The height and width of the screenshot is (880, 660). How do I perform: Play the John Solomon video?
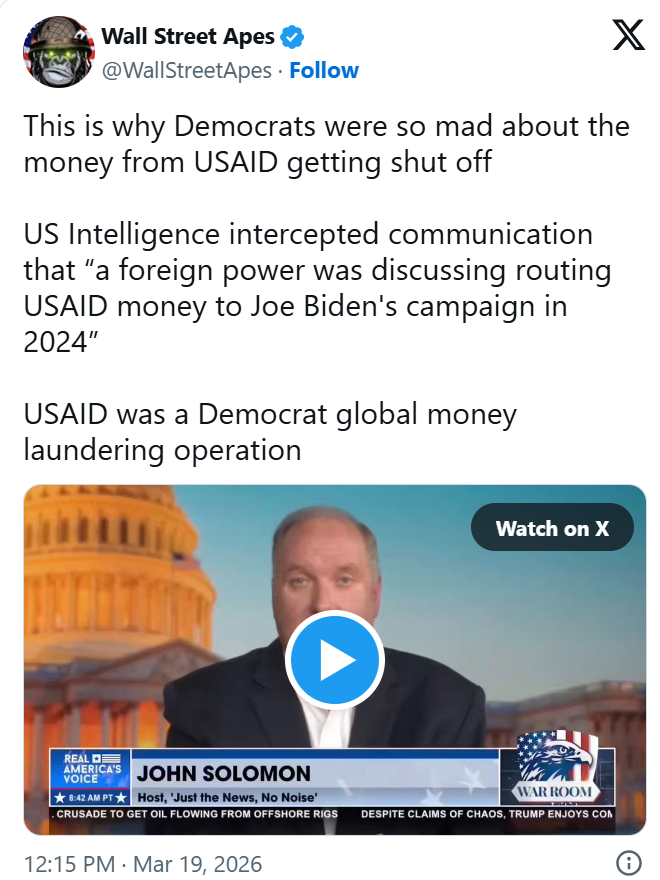point(334,660)
